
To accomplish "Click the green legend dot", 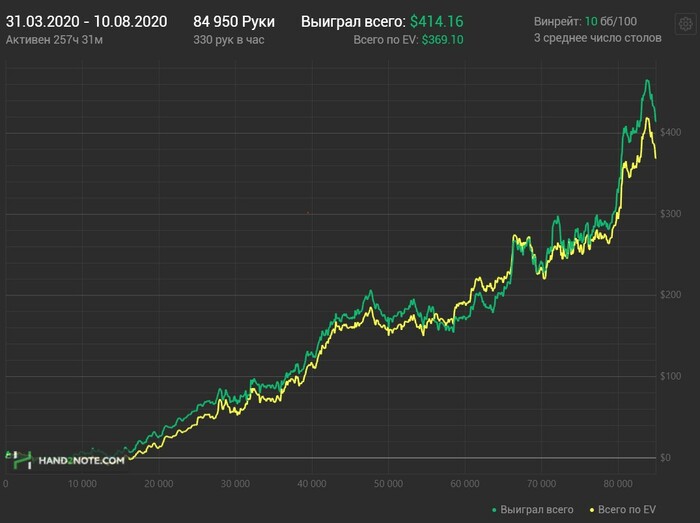I will click(x=494, y=510).
